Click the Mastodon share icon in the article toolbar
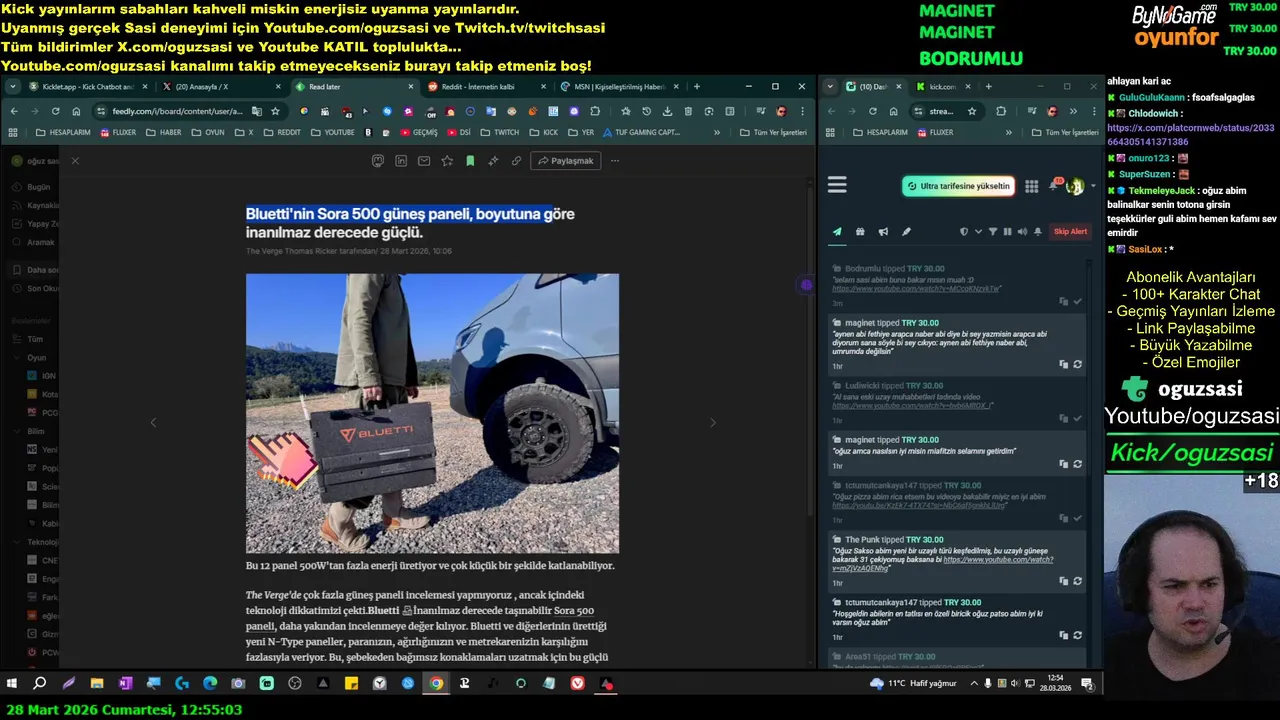Screen dimensions: 1280x720 tap(377, 160)
